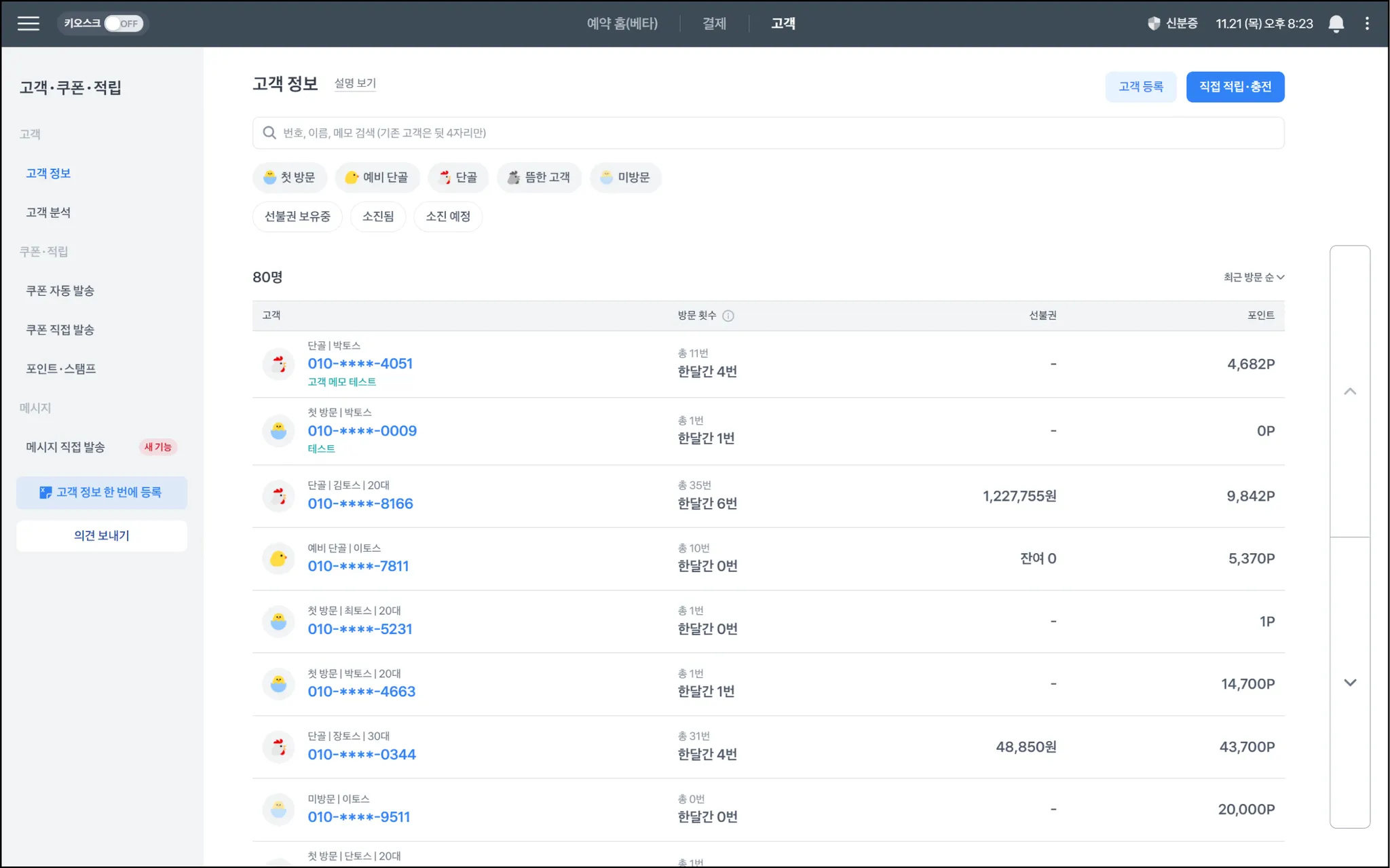
Task: Open 고객 분석 in the sidebar
Action: point(48,212)
